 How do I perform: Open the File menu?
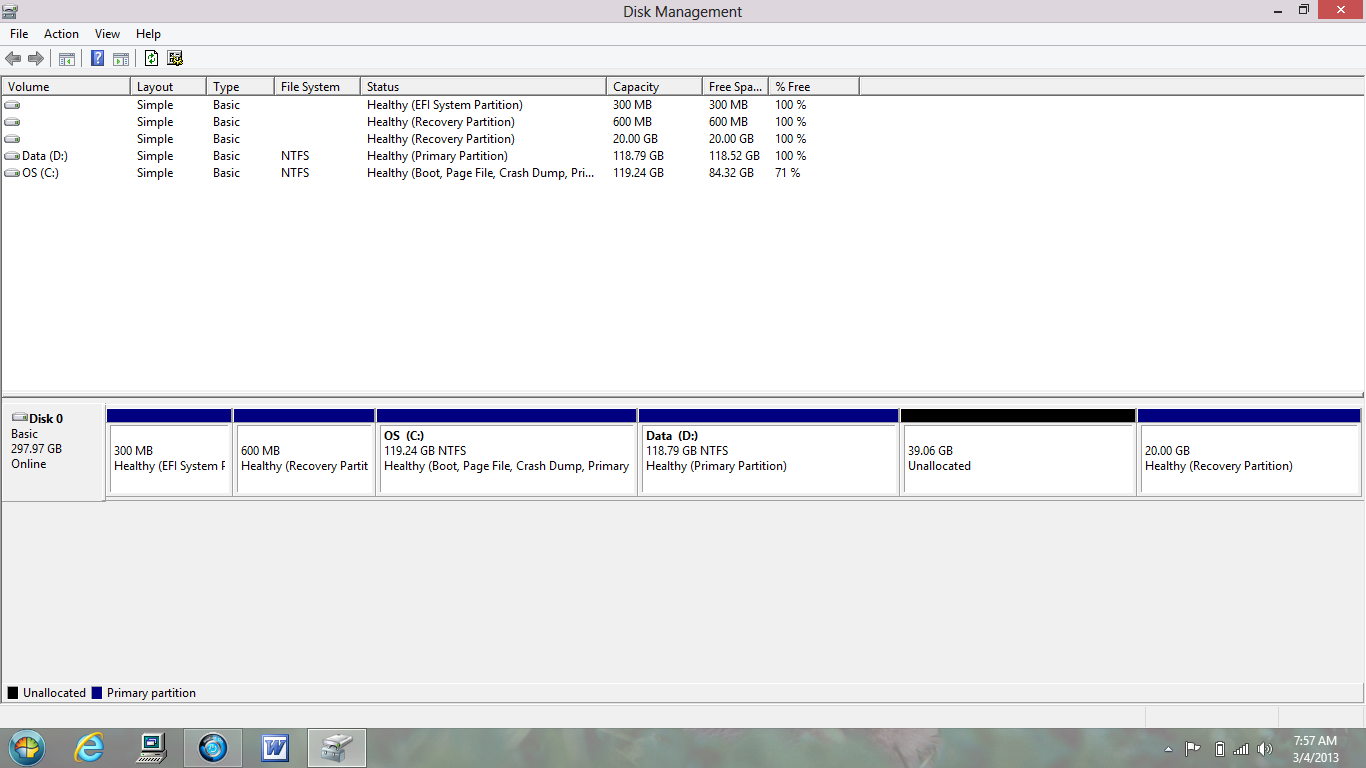(19, 34)
